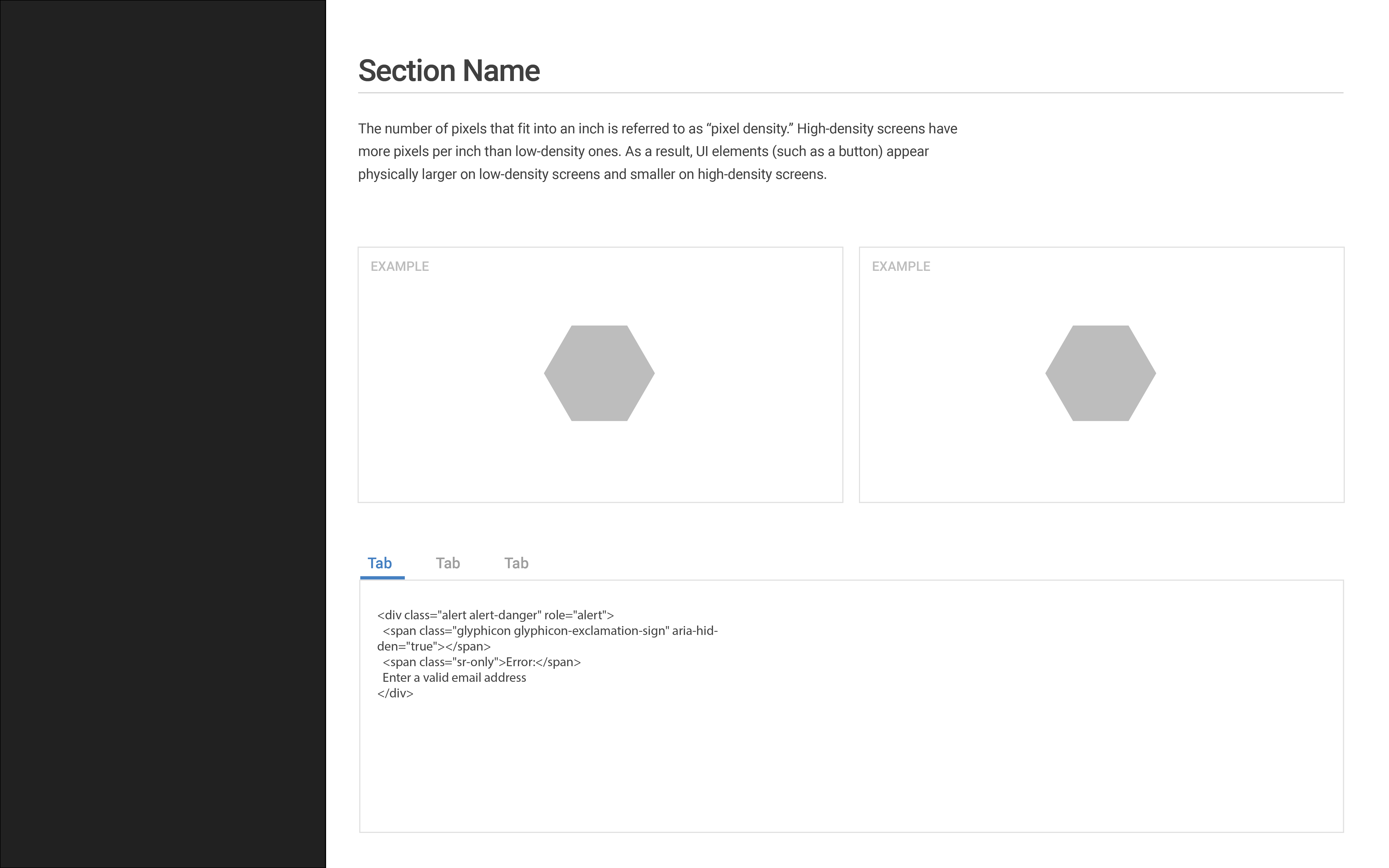The width and height of the screenshot is (1389, 868).
Task: Click the EXAMPLE label in right box
Action: (x=901, y=266)
